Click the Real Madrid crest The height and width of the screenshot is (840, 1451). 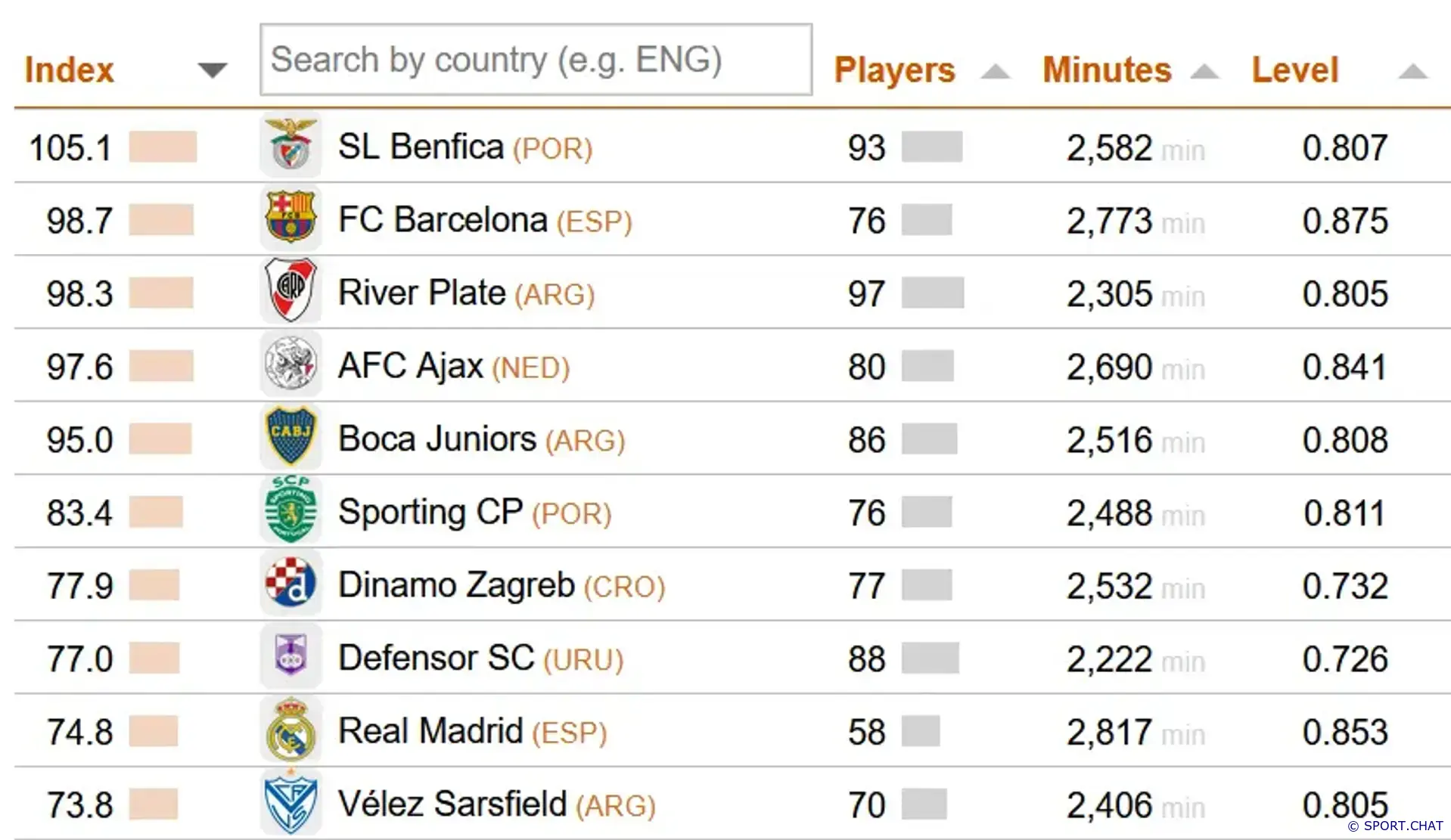tap(291, 730)
